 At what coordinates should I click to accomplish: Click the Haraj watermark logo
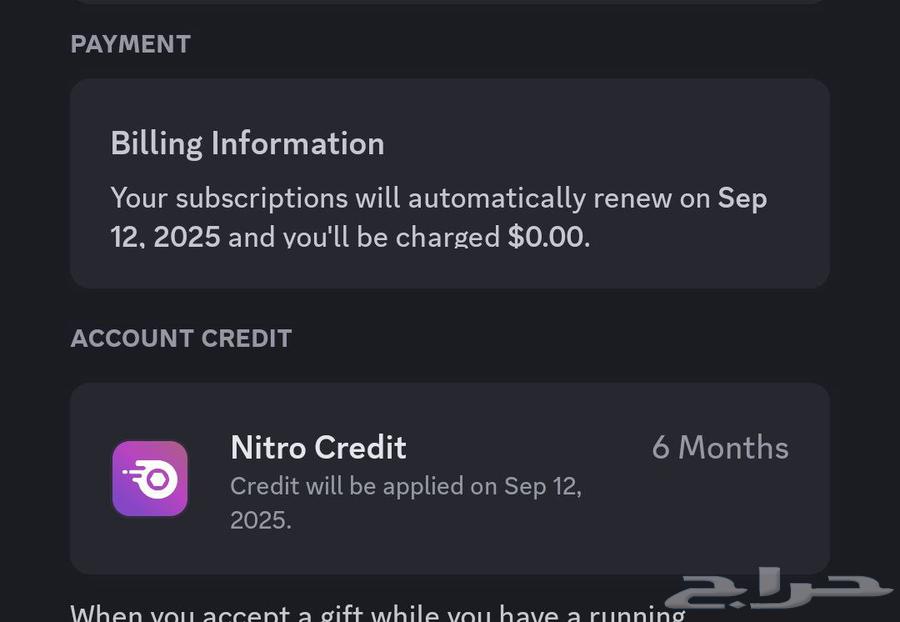778,592
